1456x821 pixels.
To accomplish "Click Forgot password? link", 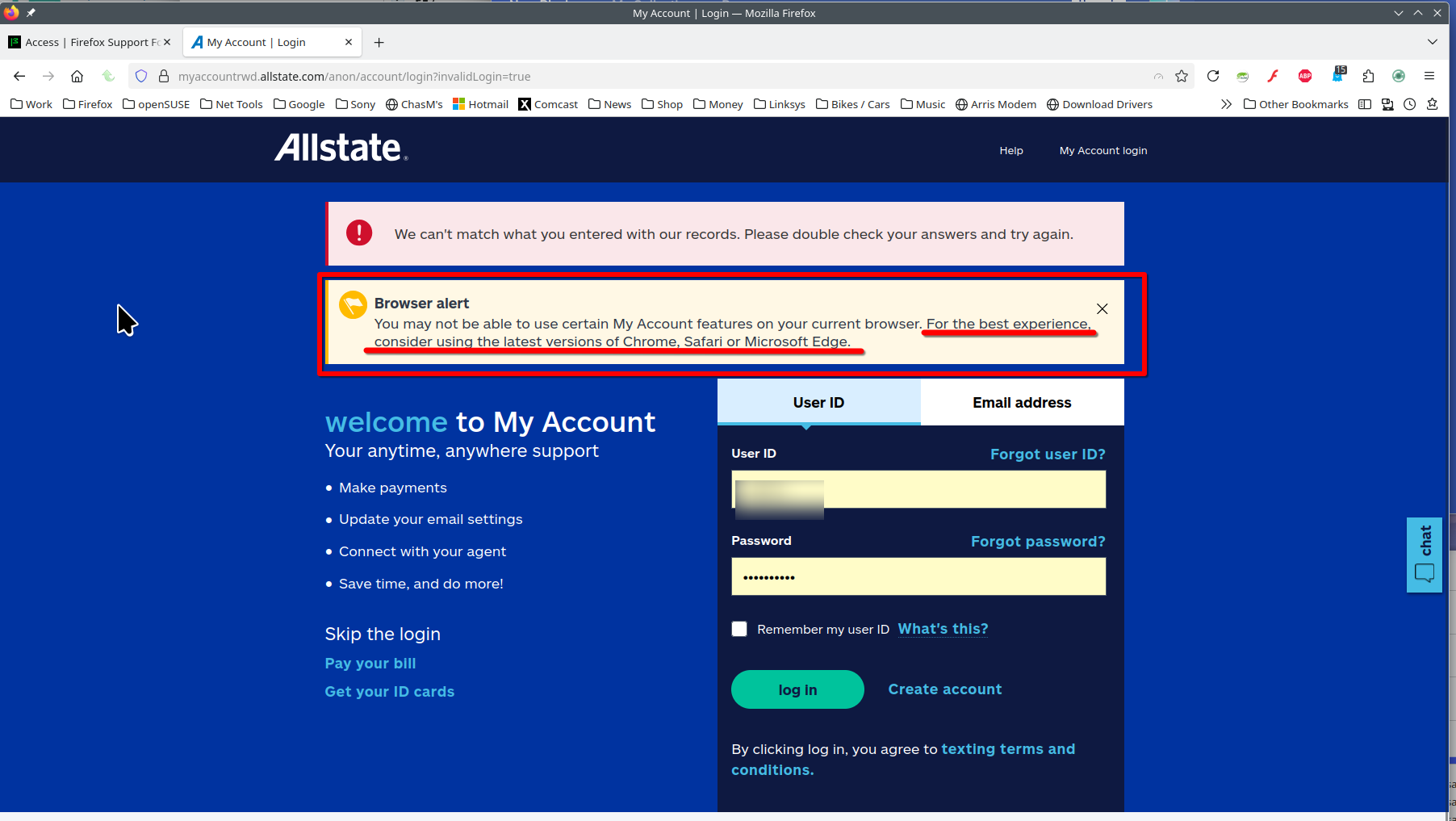I will pos(1038,542).
